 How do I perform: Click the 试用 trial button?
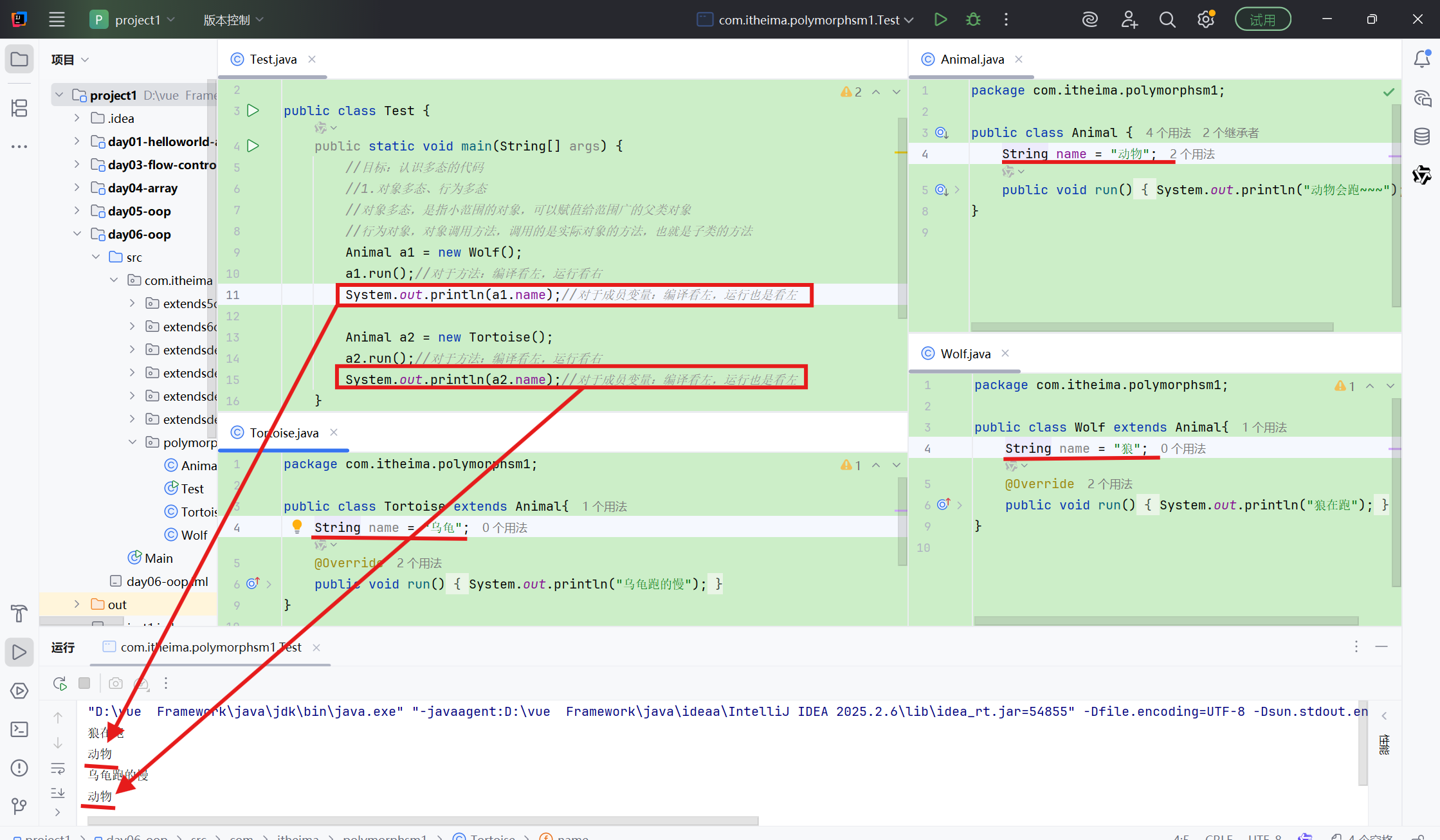click(1262, 19)
